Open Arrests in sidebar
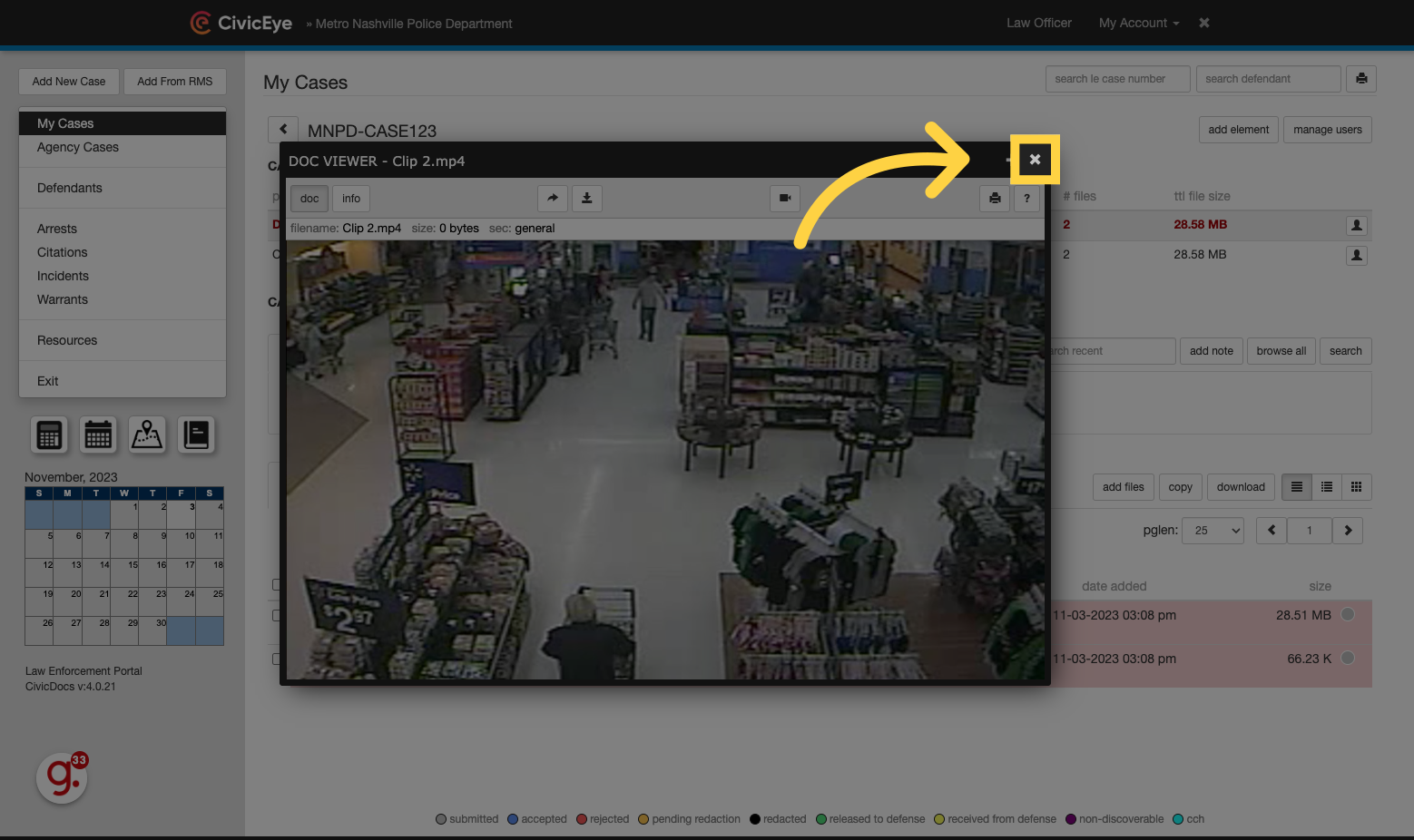Image resolution: width=1414 pixels, height=840 pixels. (123, 229)
